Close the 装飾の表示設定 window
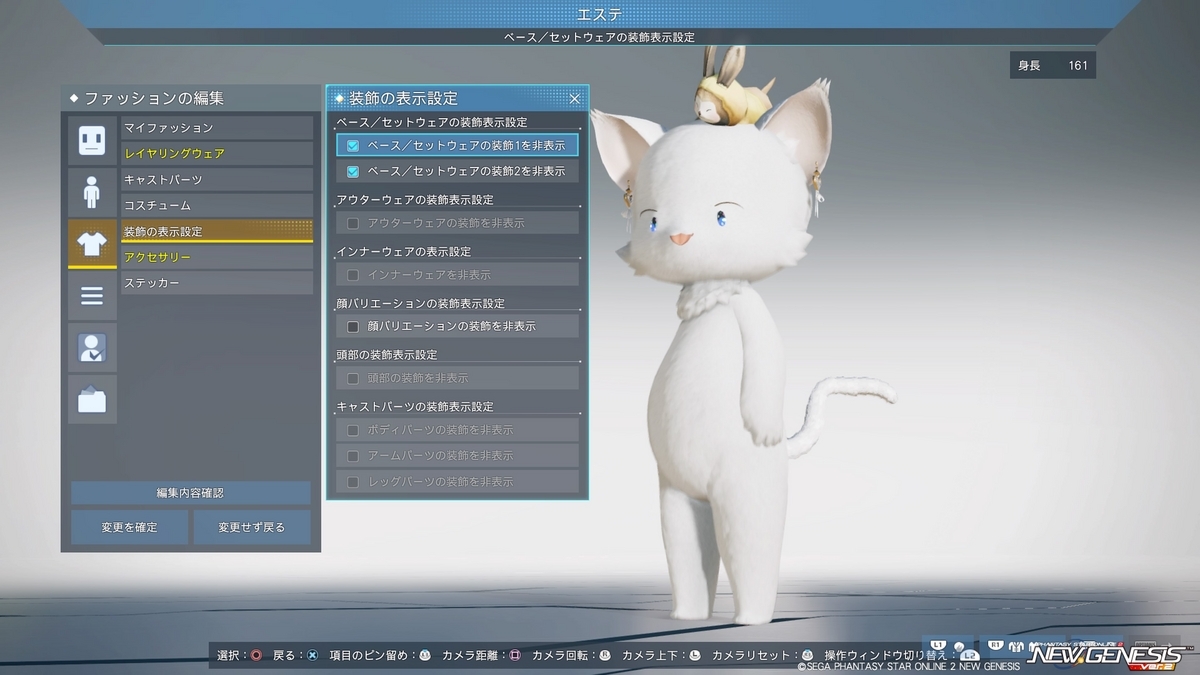The image size is (1200, 675). tap(575, 98)
